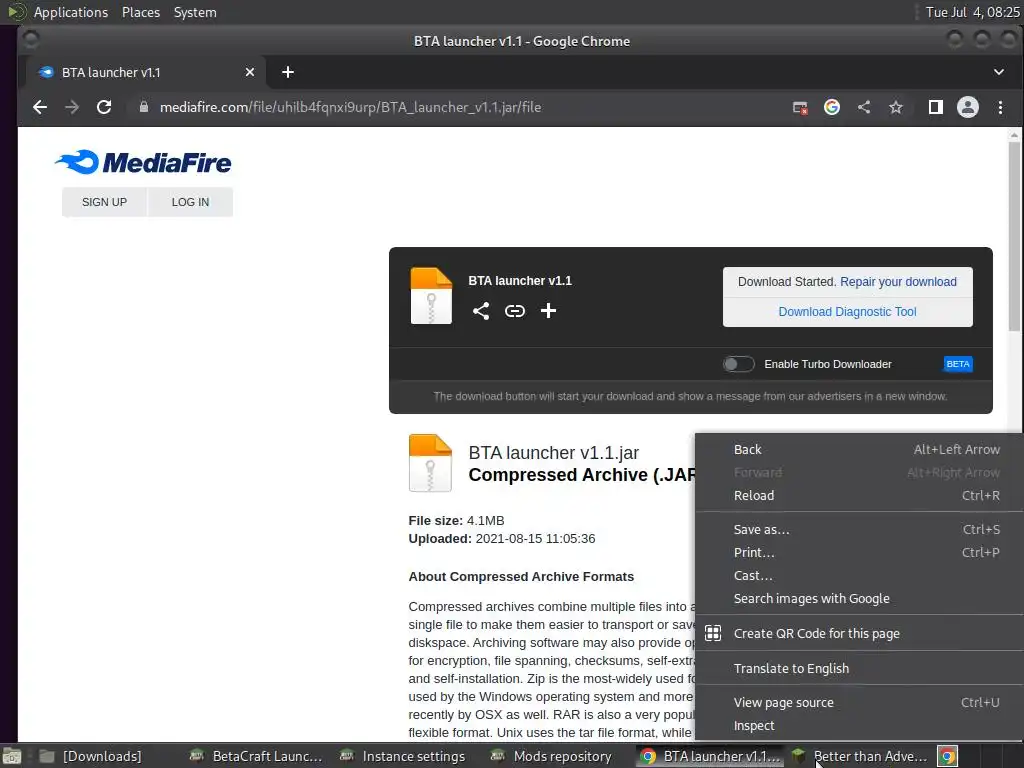The height and width of the screenshot is (768, 1024).
Task: Choose Save as… in context menu
Action: coord(859,530)
